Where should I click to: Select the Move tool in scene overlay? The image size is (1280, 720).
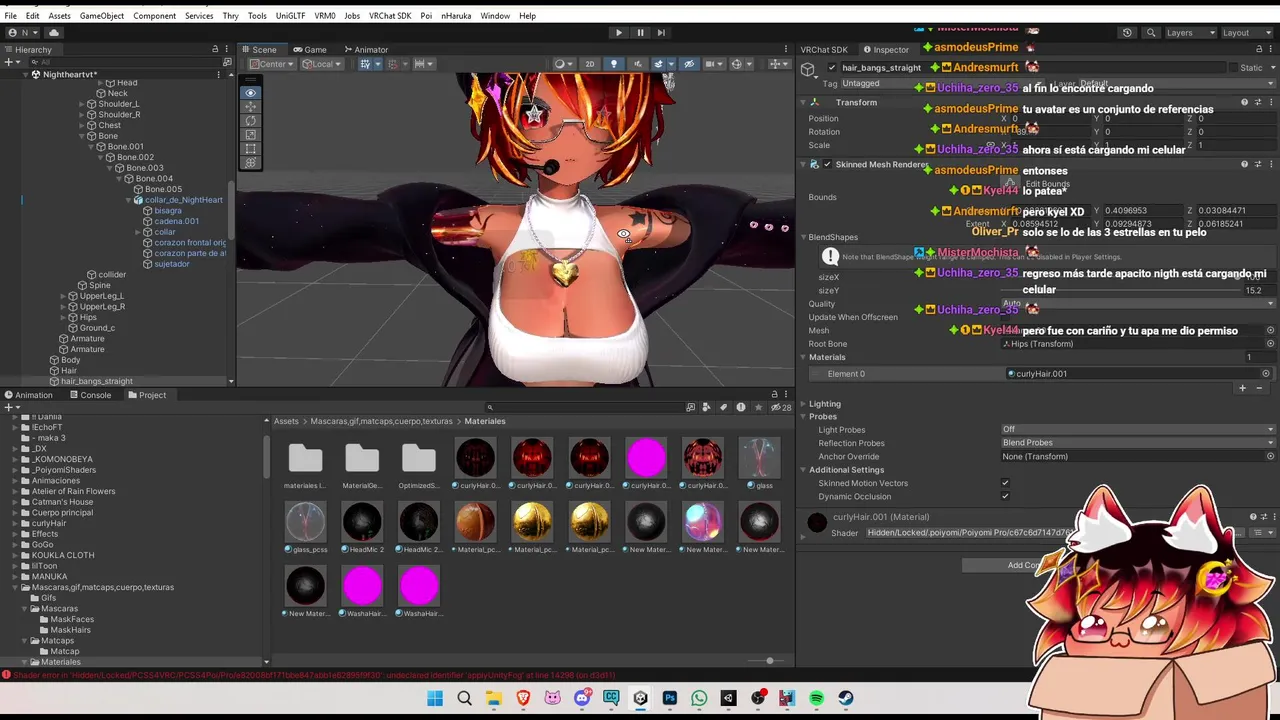pyautogui.click(x=250, y=107)
